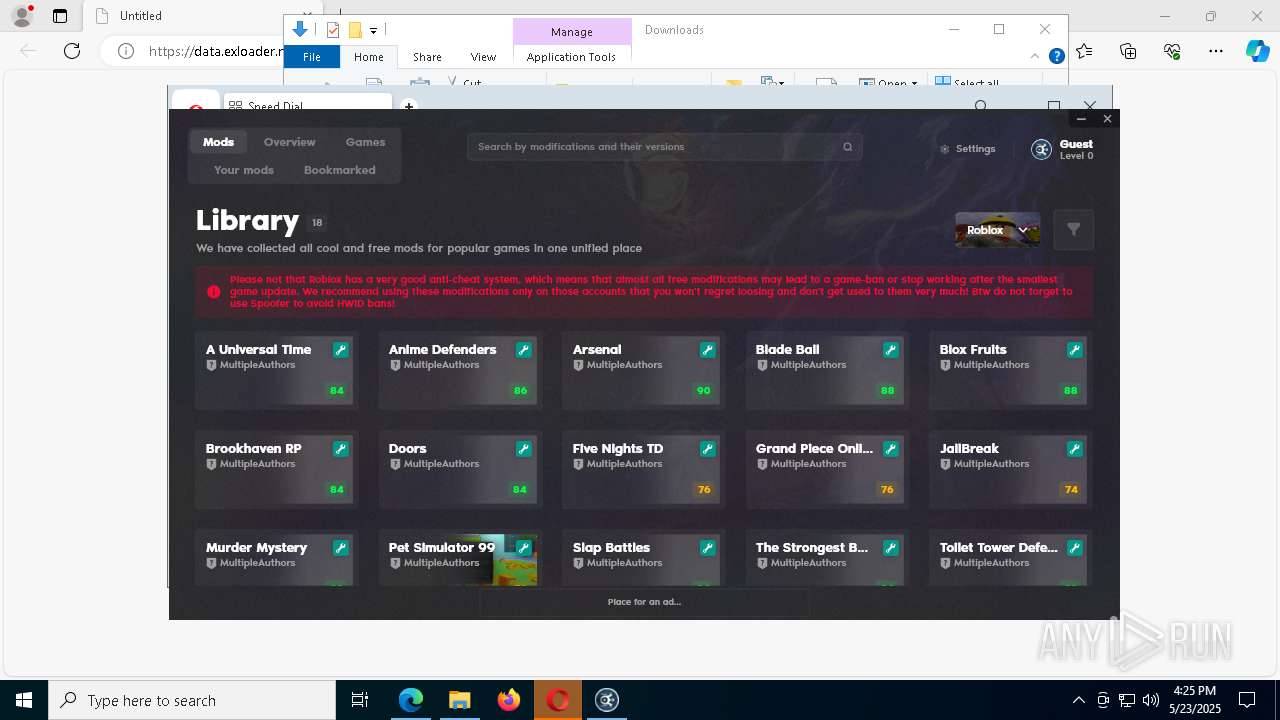Select the Share ribbon tab in Explorer
The image size is (1280, 720).
point(427,57)
